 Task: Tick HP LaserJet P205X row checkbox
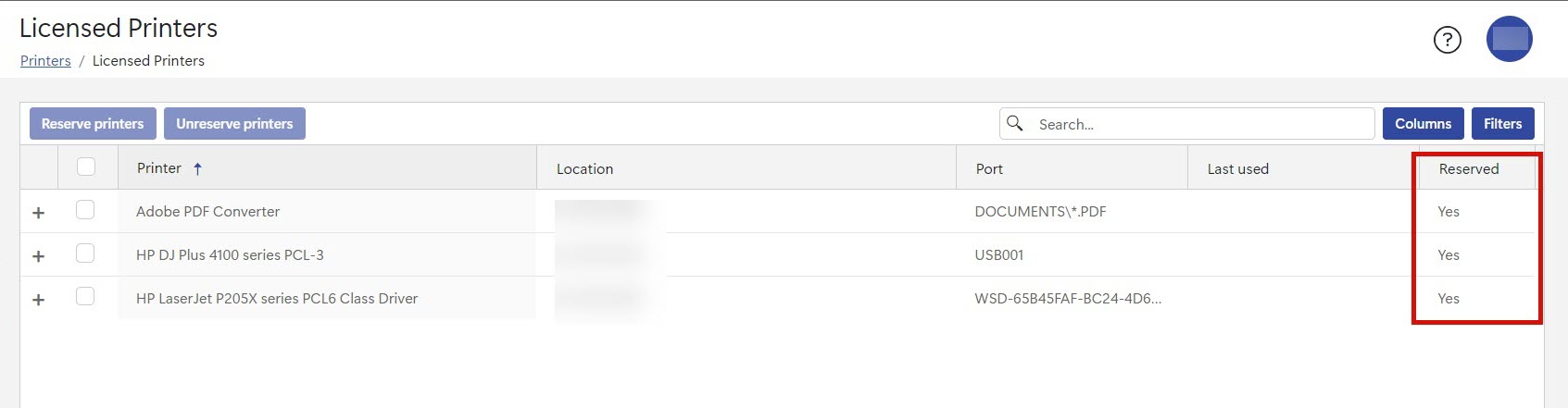[85, 297]
